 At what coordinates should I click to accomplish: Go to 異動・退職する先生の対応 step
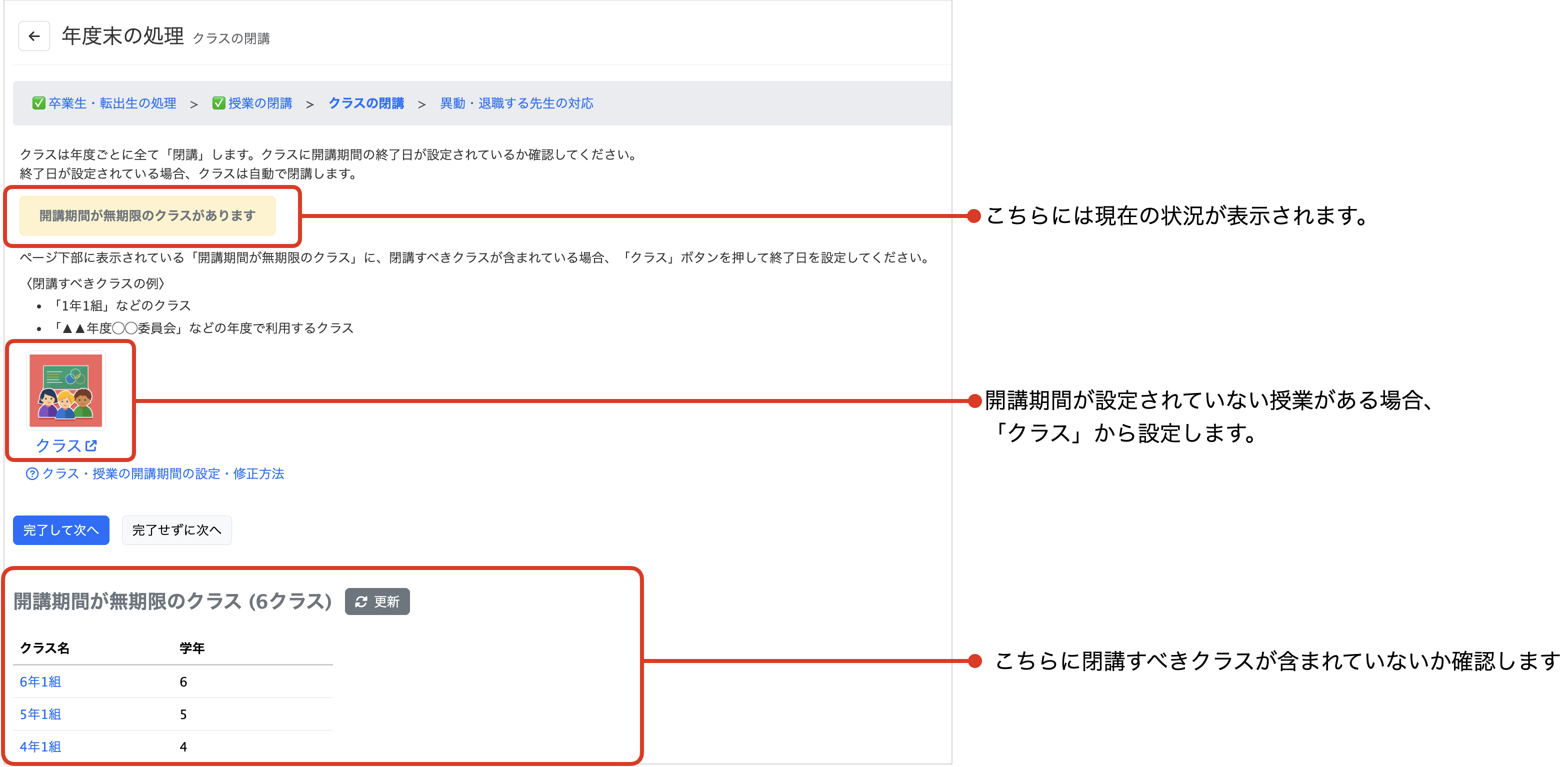pyautogui.click(x=516, y=103)
